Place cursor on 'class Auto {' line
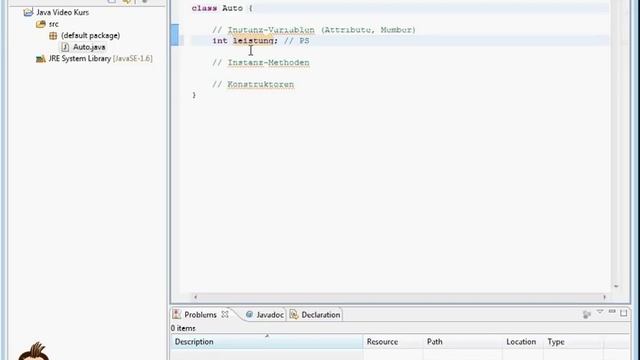This screenshot has height=360, width=640. (222, 8)
